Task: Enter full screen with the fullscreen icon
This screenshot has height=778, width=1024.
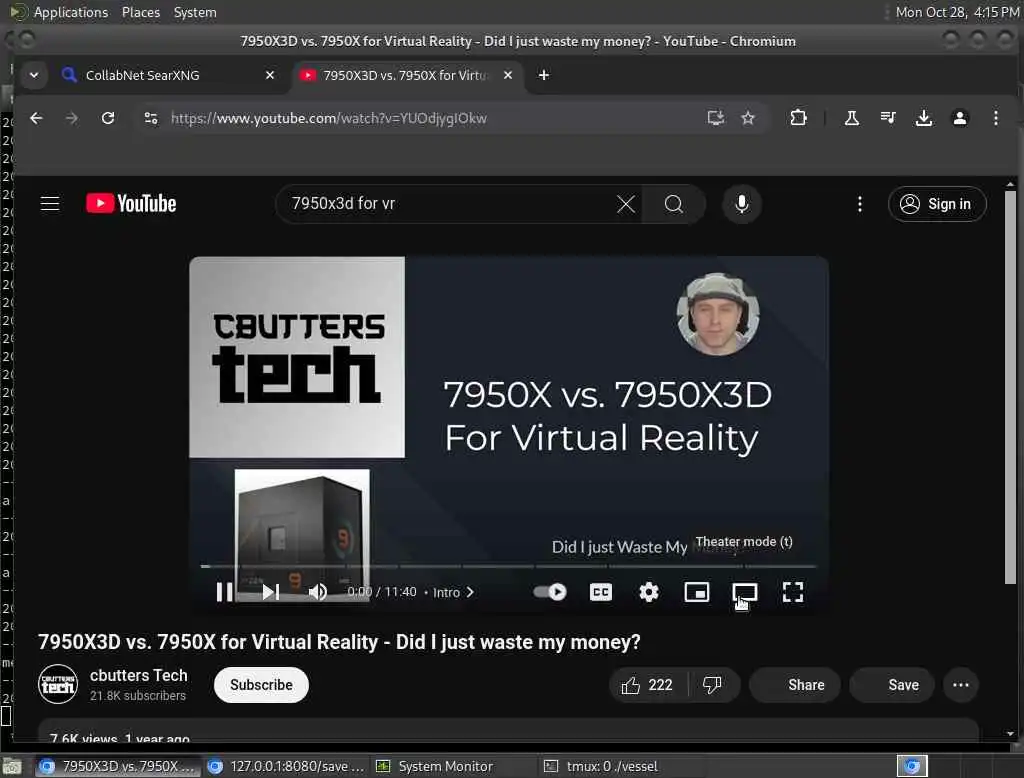Action: pyautogui.click(x=792, y=592)
